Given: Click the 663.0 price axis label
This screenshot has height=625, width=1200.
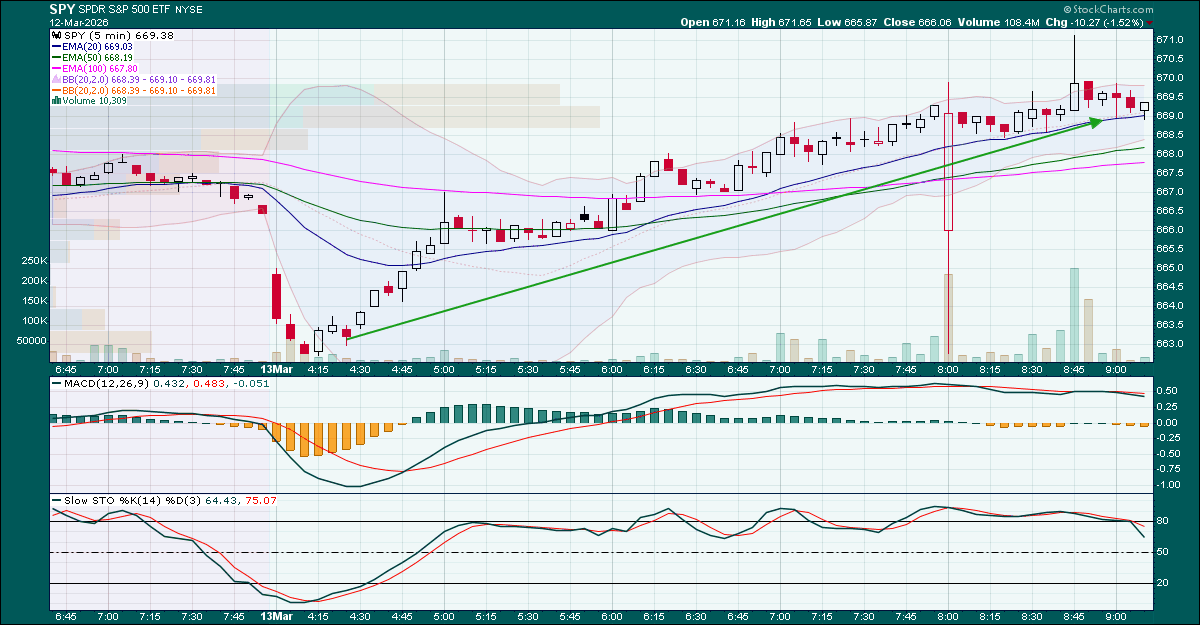Looking at the screenshot, I should (1171, 344).
